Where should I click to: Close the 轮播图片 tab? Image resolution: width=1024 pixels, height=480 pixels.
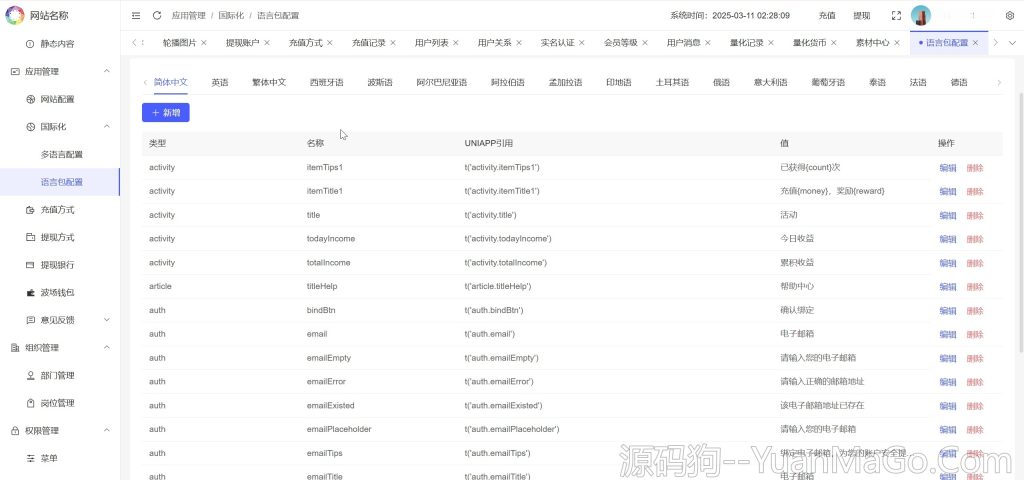[x=204, y=42]
